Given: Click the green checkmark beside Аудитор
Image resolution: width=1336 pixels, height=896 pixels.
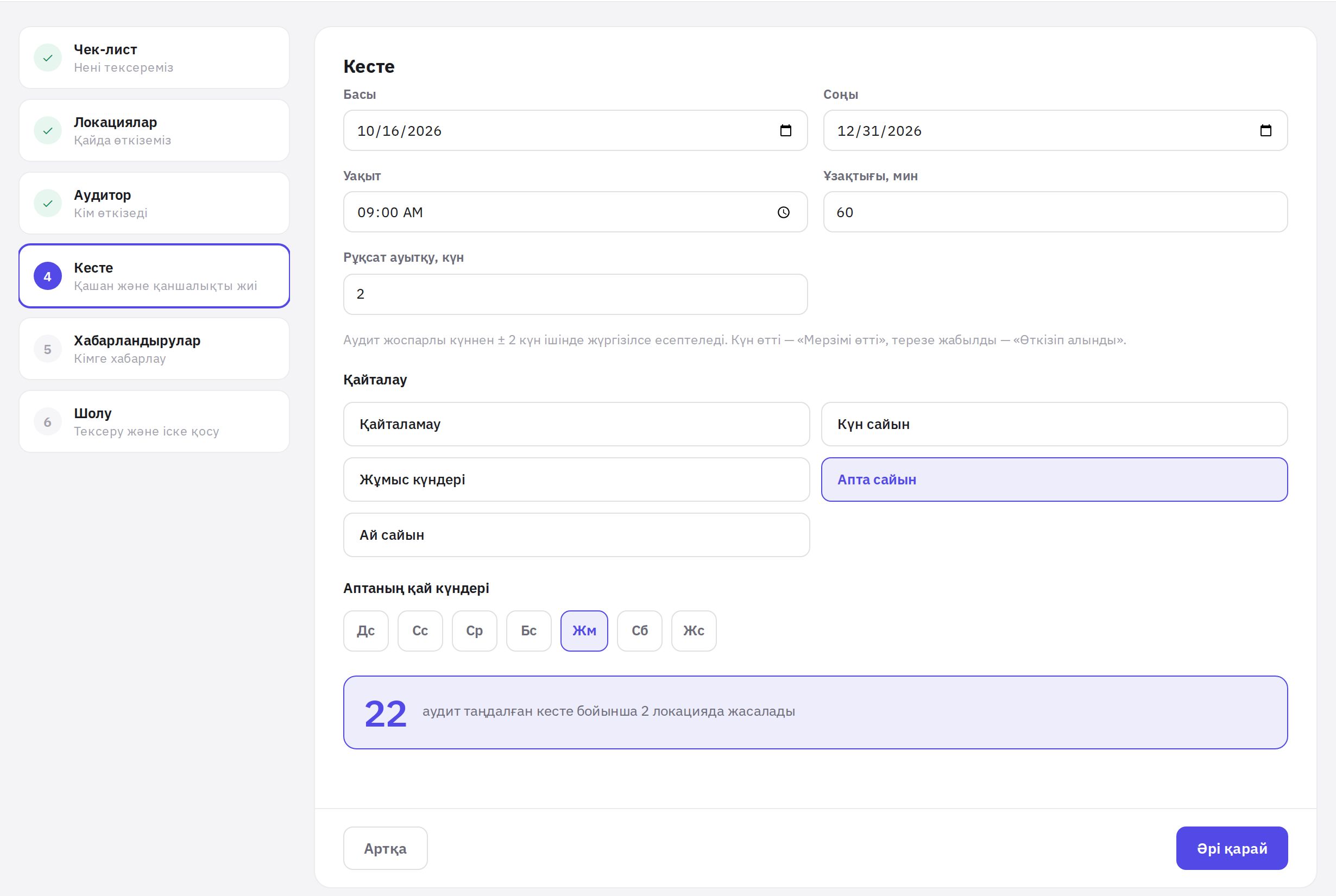Looking at the screenshot, I should pos(48,204).
